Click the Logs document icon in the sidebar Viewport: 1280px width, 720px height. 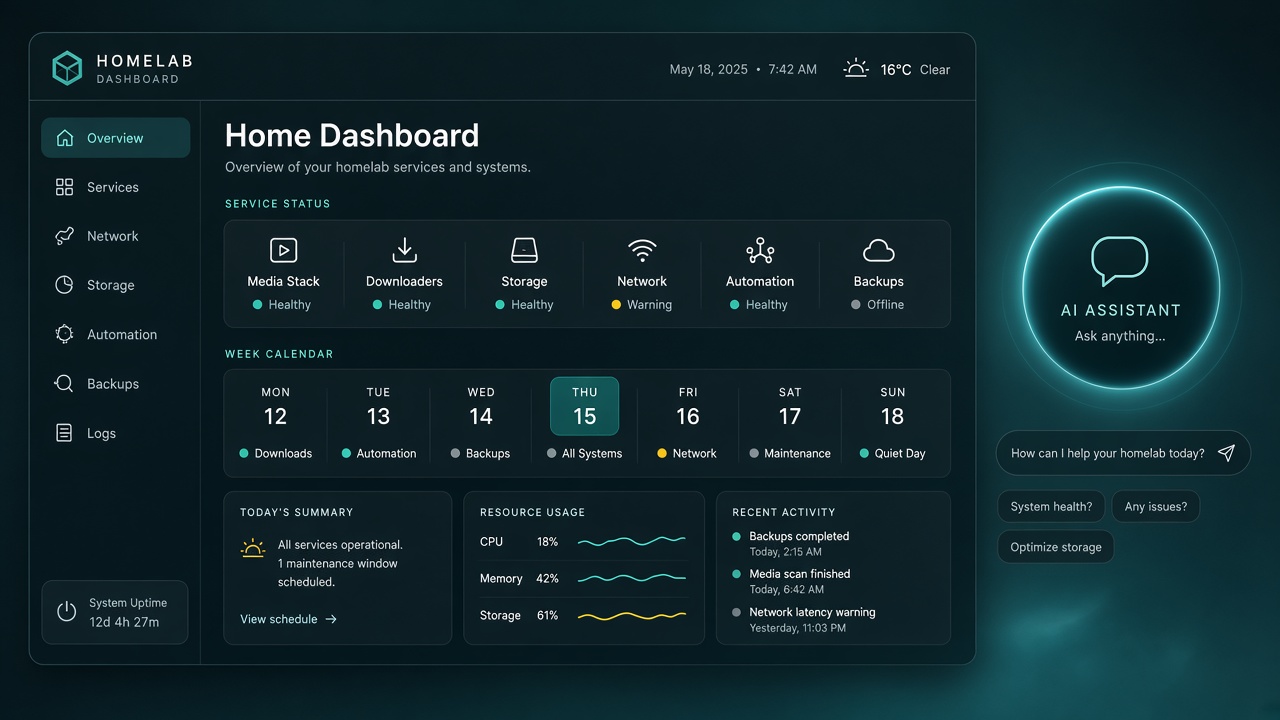(x=65, y=433)
